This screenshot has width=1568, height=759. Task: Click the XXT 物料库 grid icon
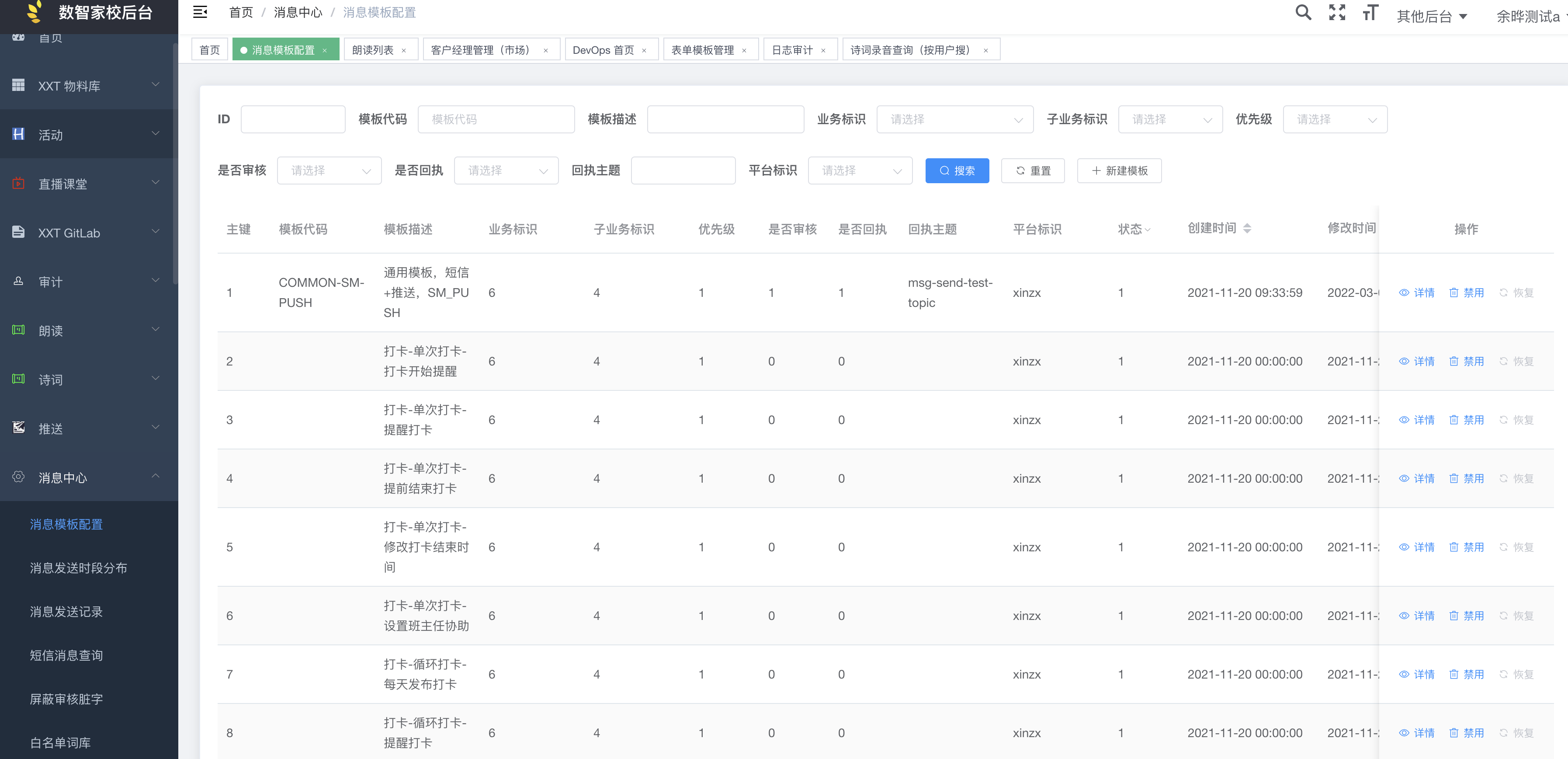coord(18,85)
